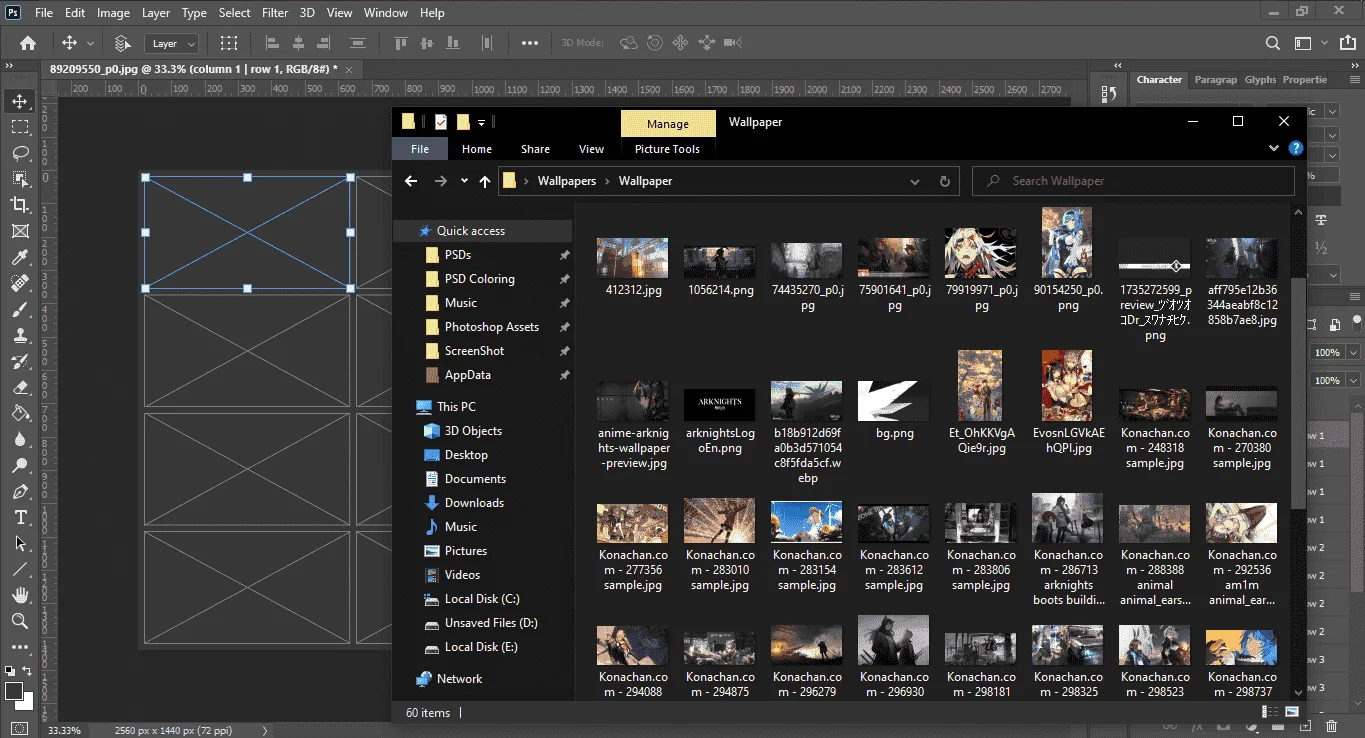Select the Line tool

[x=19, y=570]
